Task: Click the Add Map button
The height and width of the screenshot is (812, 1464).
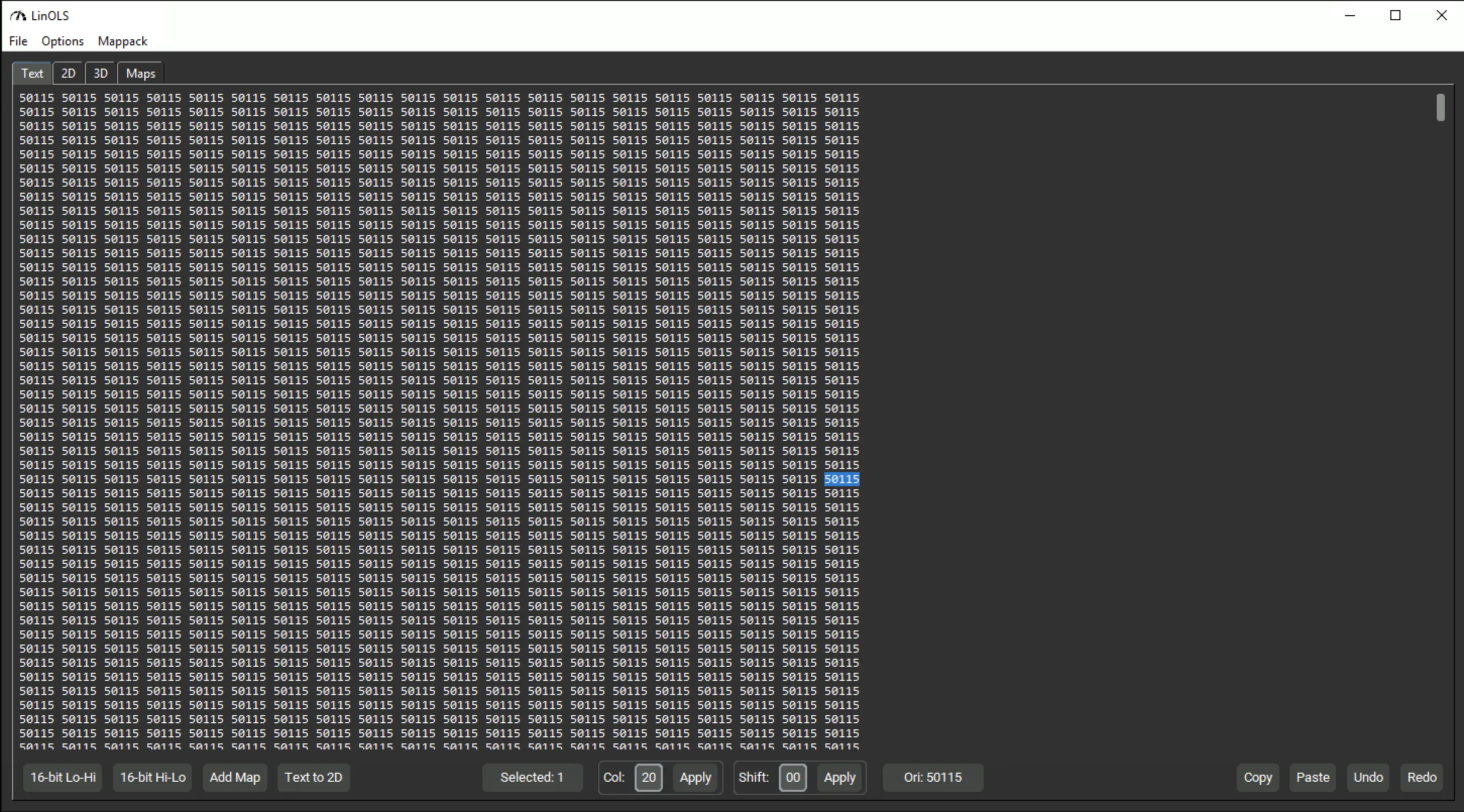Action: [x=235, y=777]
